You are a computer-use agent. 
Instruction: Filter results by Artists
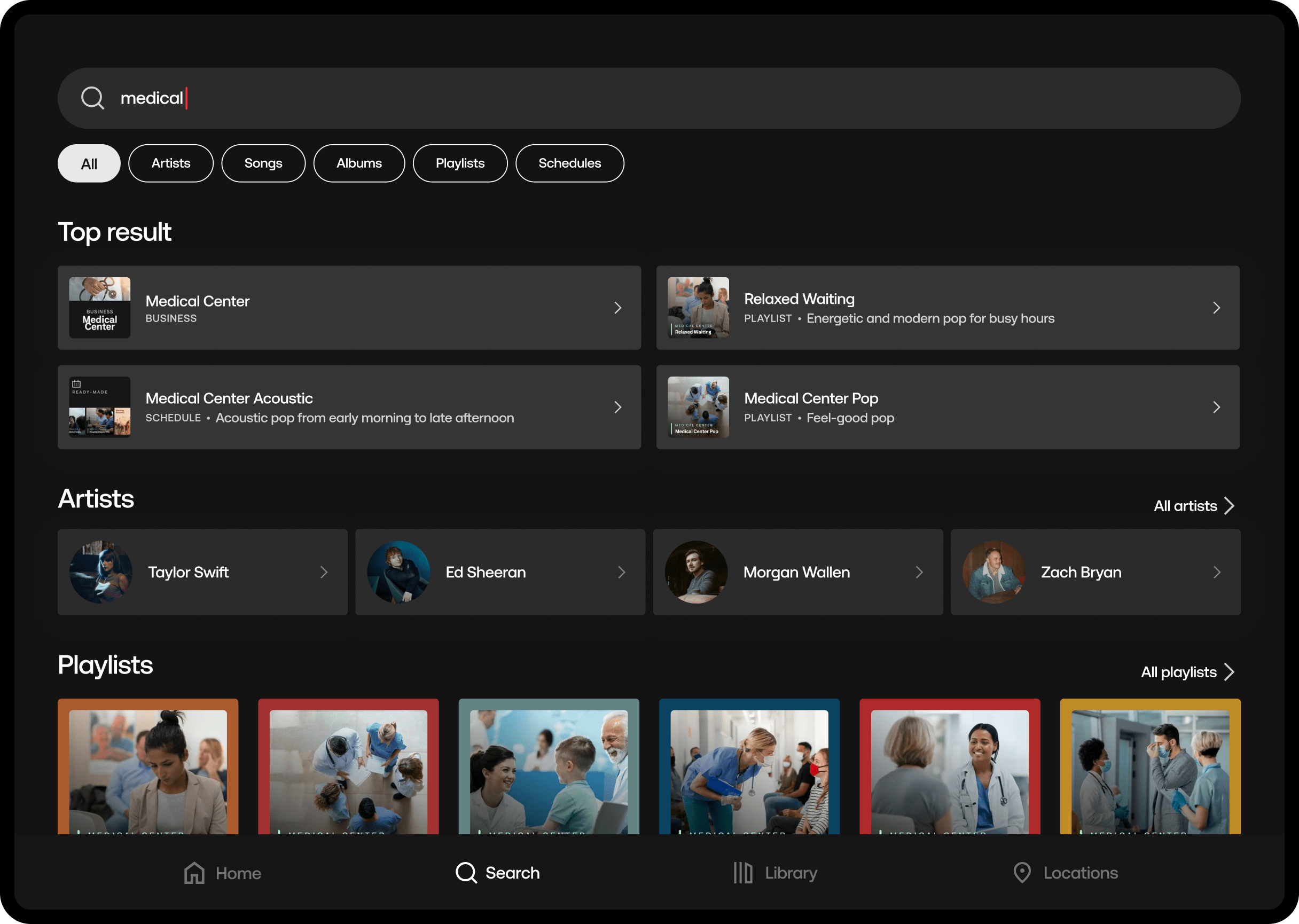pos(171,164)
